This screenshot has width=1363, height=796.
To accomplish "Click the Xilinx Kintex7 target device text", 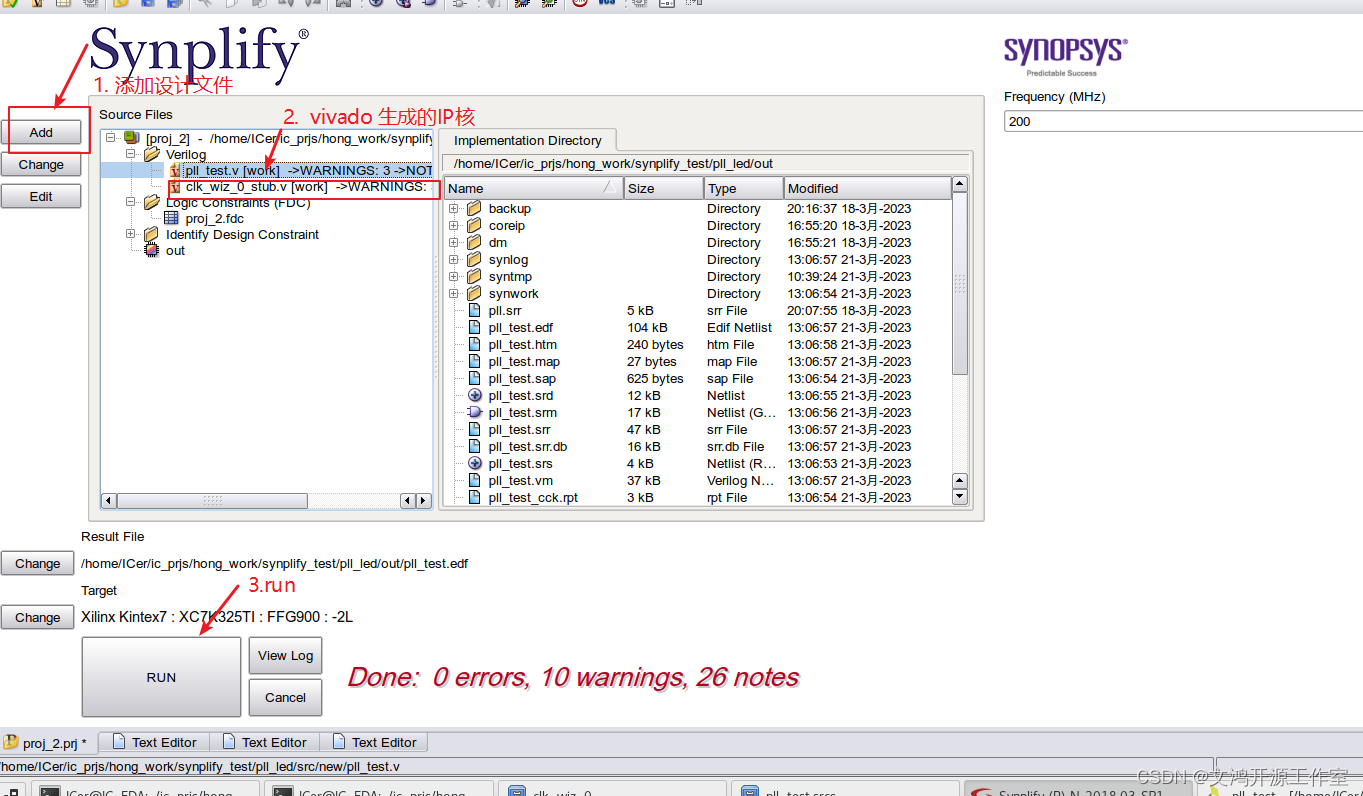I will [x=217, y=617].
